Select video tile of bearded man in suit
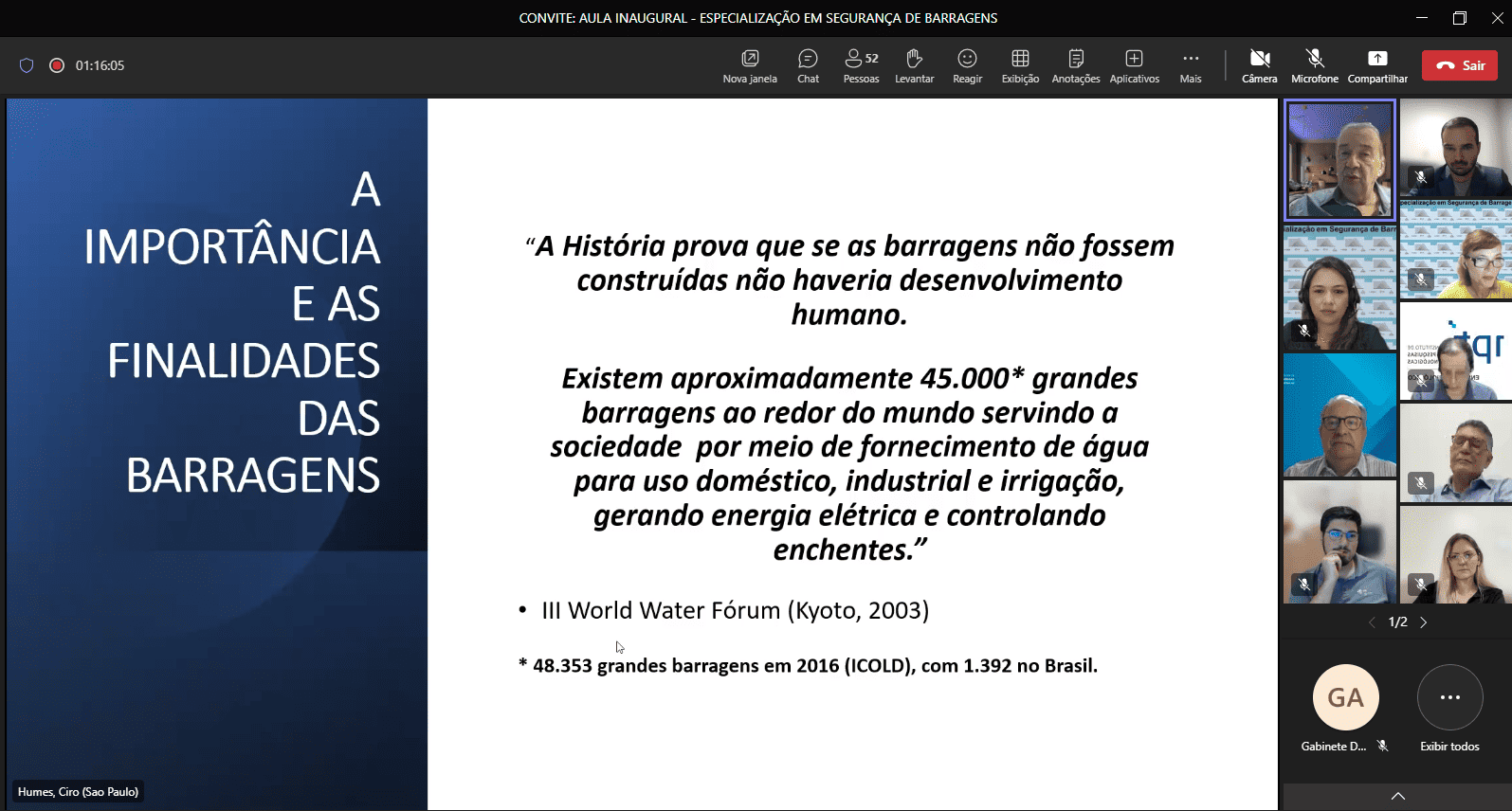 (1455, 148)
